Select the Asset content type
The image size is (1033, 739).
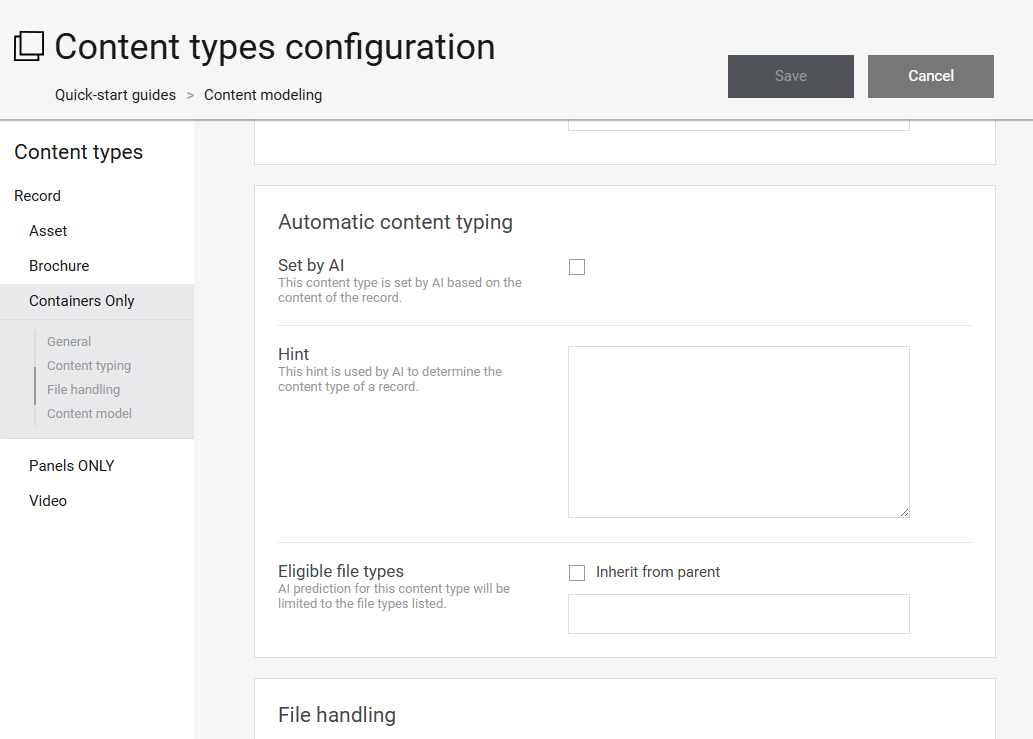pos(48,231)
